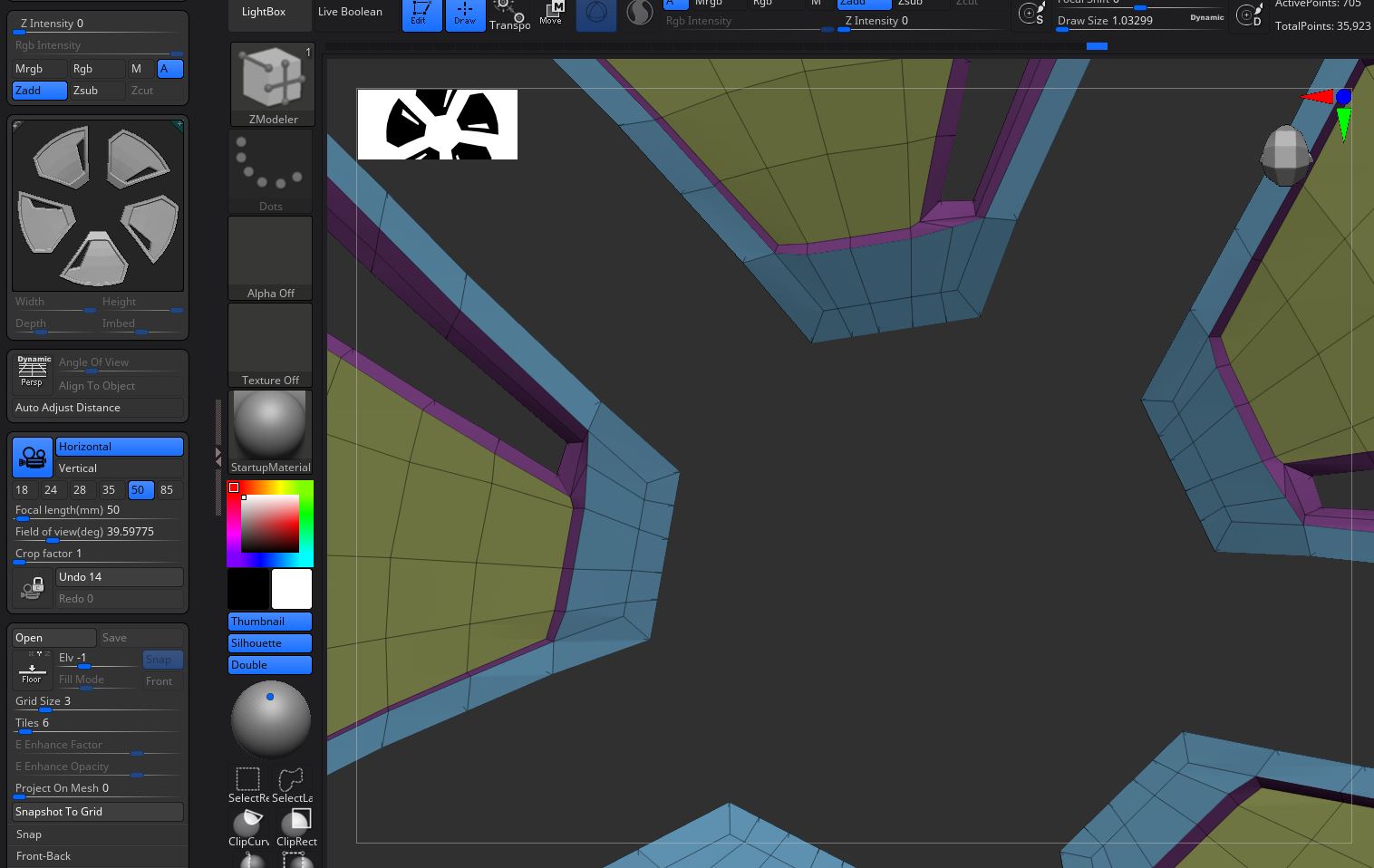This screenshot has height=868, width=1374.
Task: Select the 85 focal length preset
Action: pyautogui.click(x=167, y=490)
